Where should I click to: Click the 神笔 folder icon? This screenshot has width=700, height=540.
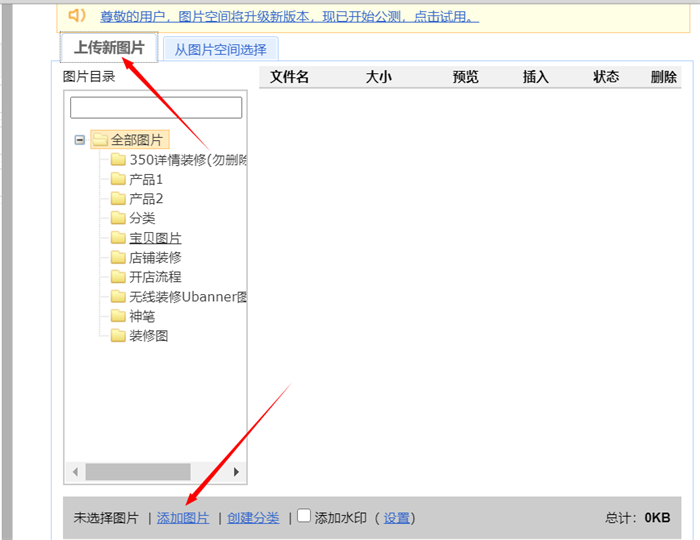click(x=118, y=316)
